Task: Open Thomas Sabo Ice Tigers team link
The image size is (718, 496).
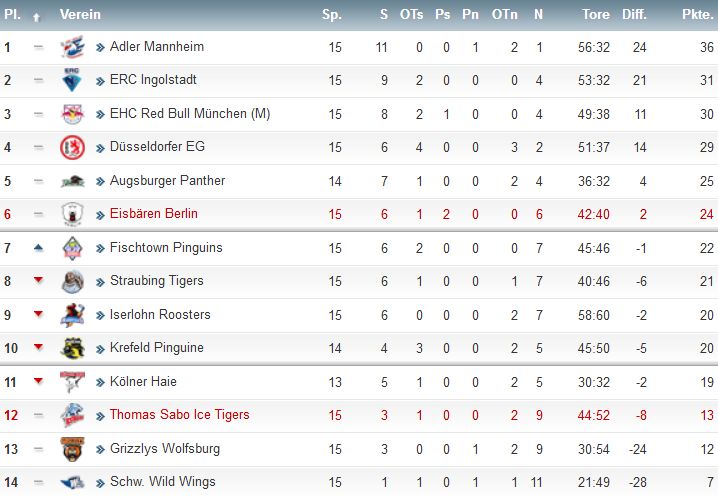Action: click(x=180, y=415)
